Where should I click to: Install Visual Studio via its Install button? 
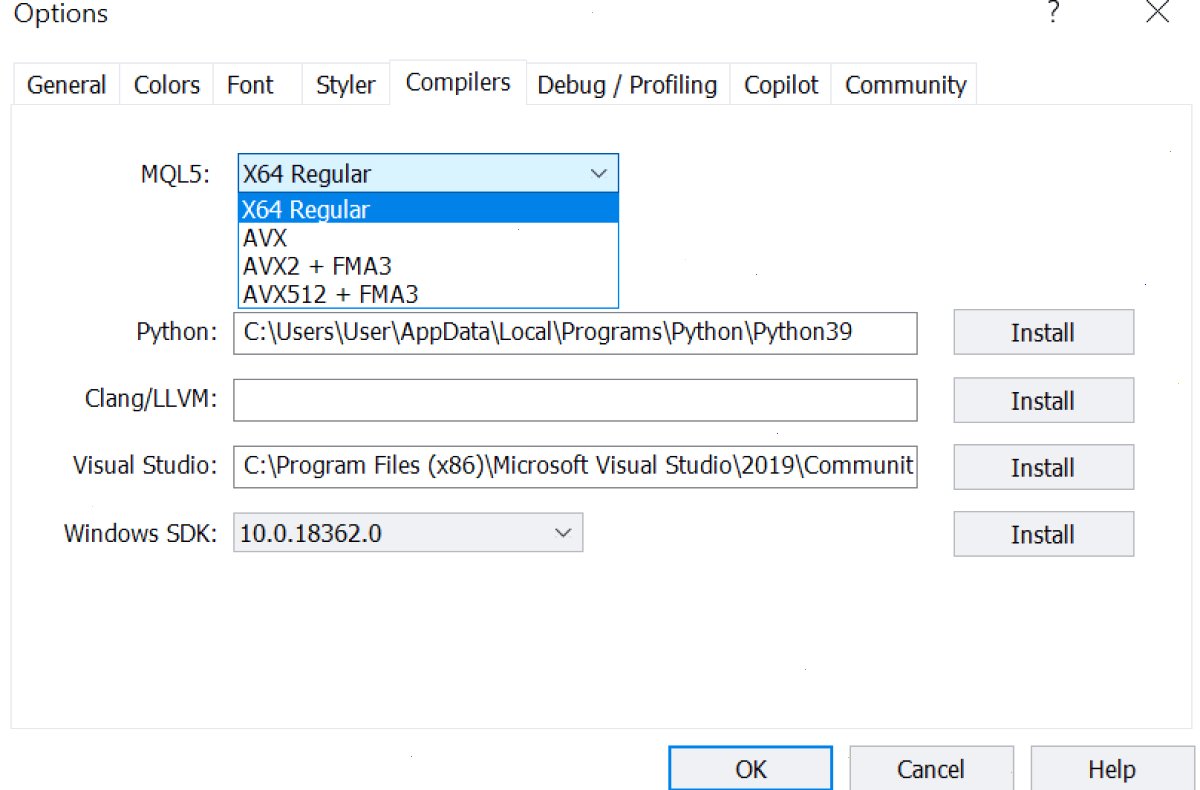pos(1043,467)
